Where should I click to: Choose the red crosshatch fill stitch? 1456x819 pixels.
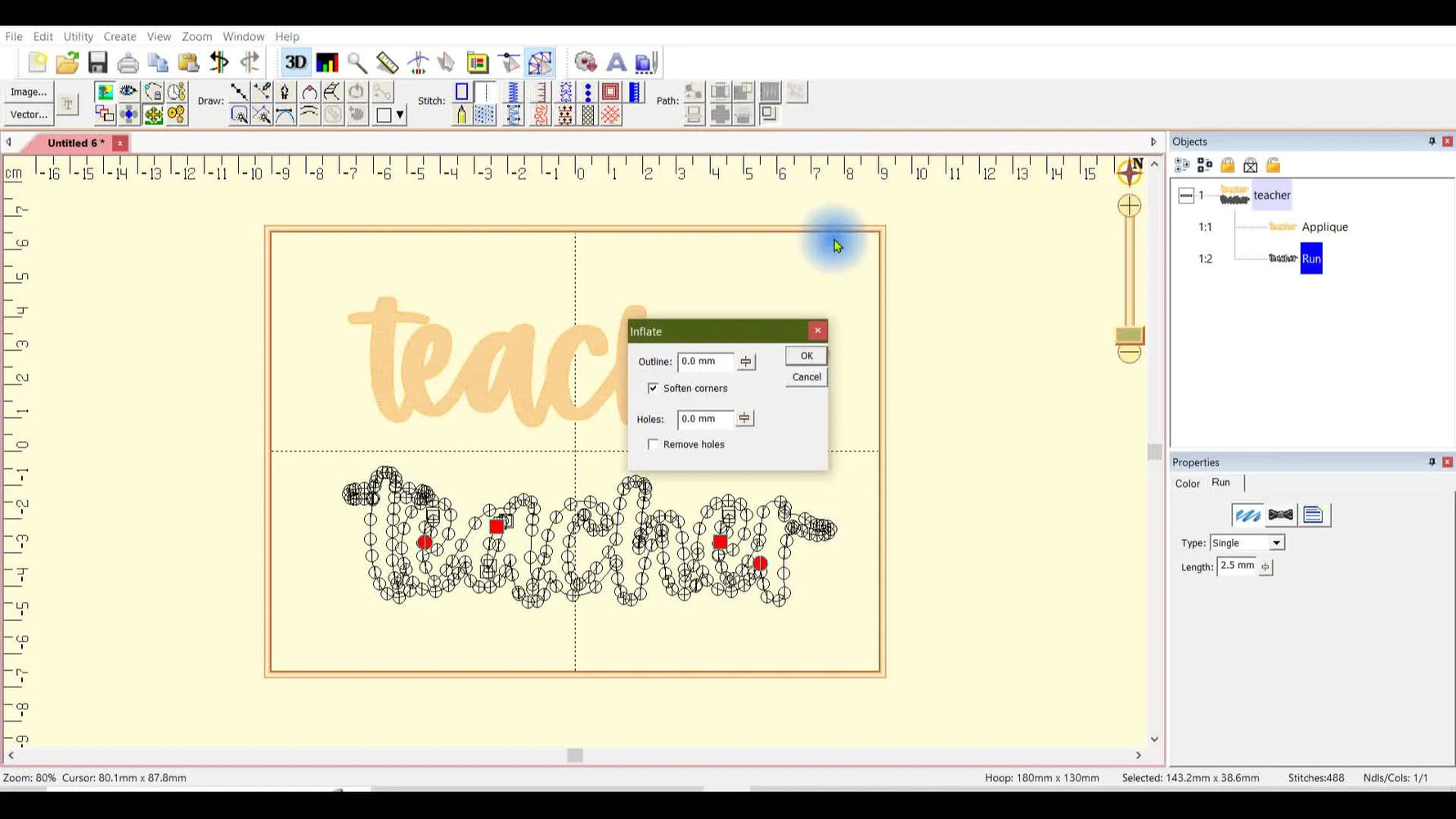pyautogui.click(x=610, y=115)
